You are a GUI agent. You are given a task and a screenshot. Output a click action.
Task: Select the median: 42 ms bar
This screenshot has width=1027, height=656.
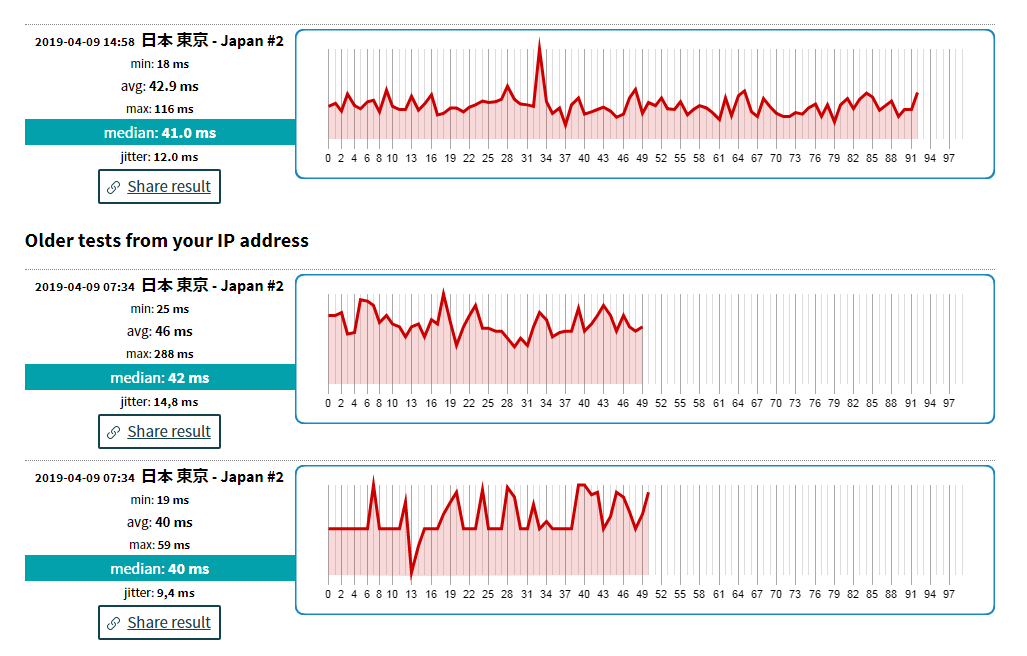[x=160, y=377]
